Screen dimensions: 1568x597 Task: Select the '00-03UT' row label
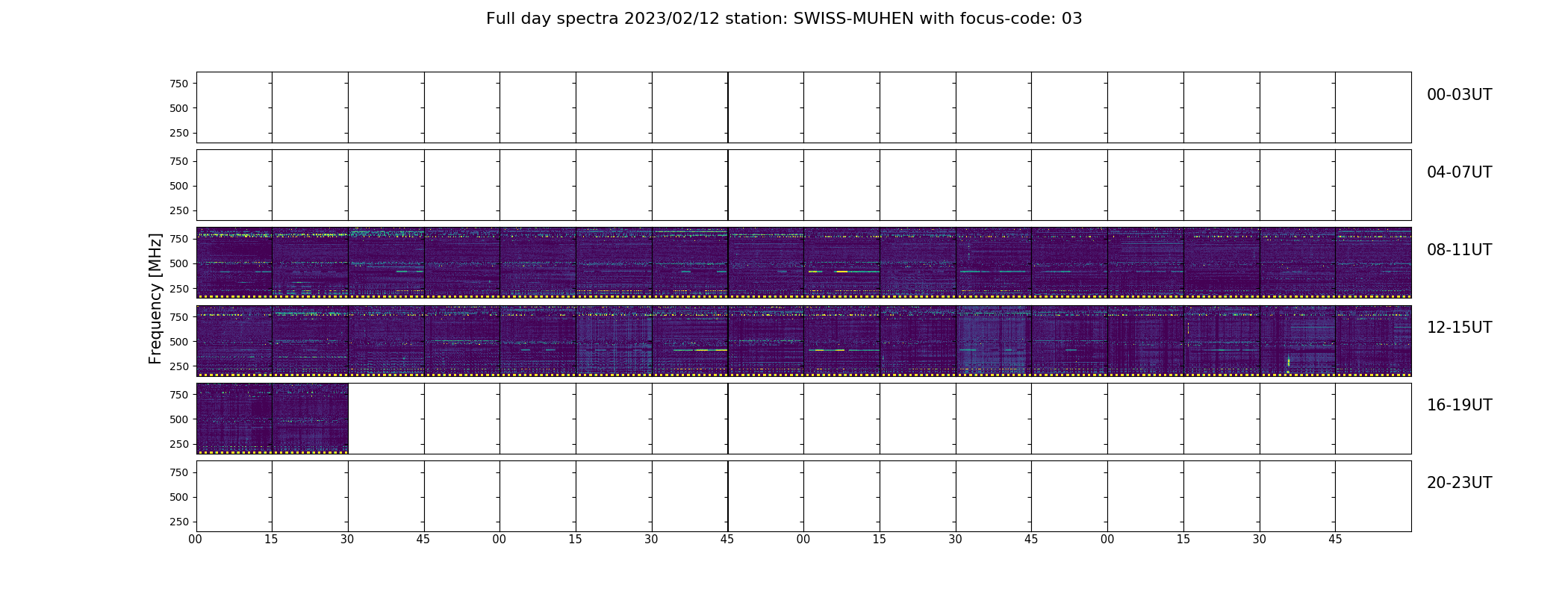point(1459,95)
